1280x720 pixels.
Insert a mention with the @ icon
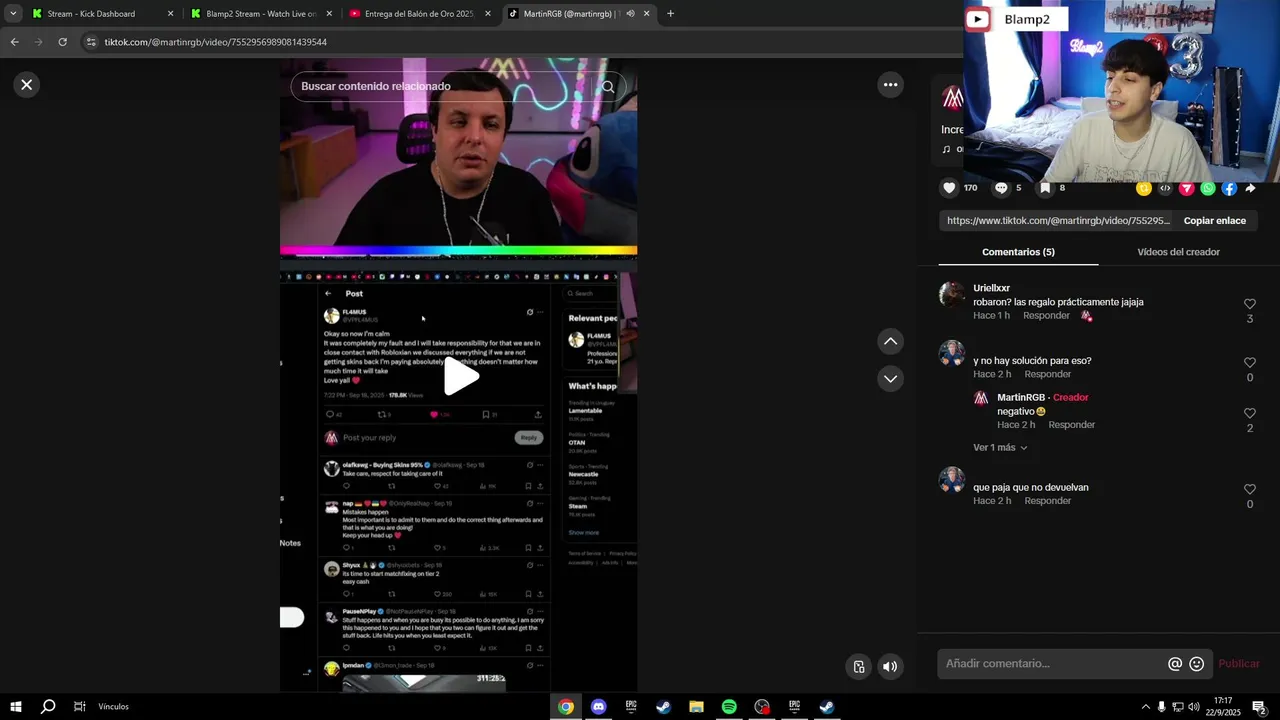[x=1175, y=664]
